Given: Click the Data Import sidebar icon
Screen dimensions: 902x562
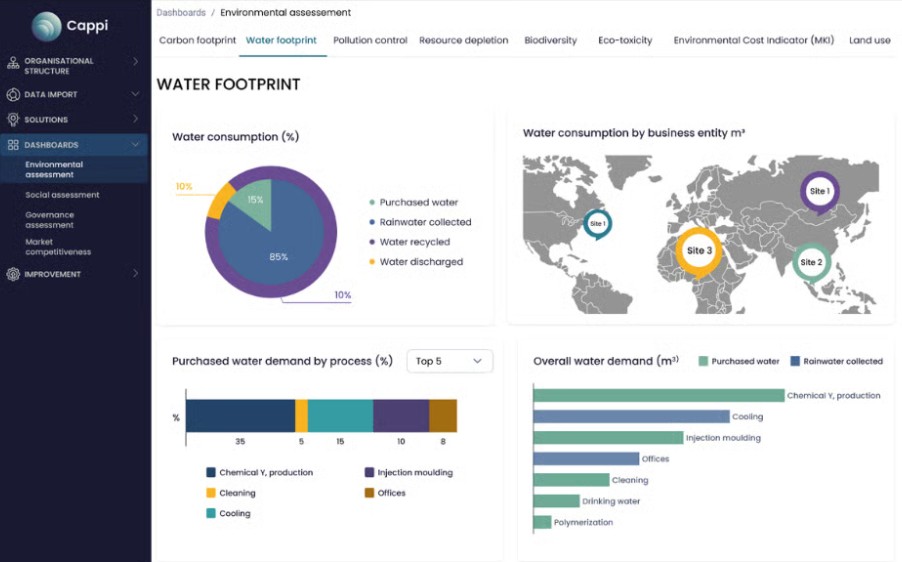Looking at the screenshot, I should pos(13,95).
